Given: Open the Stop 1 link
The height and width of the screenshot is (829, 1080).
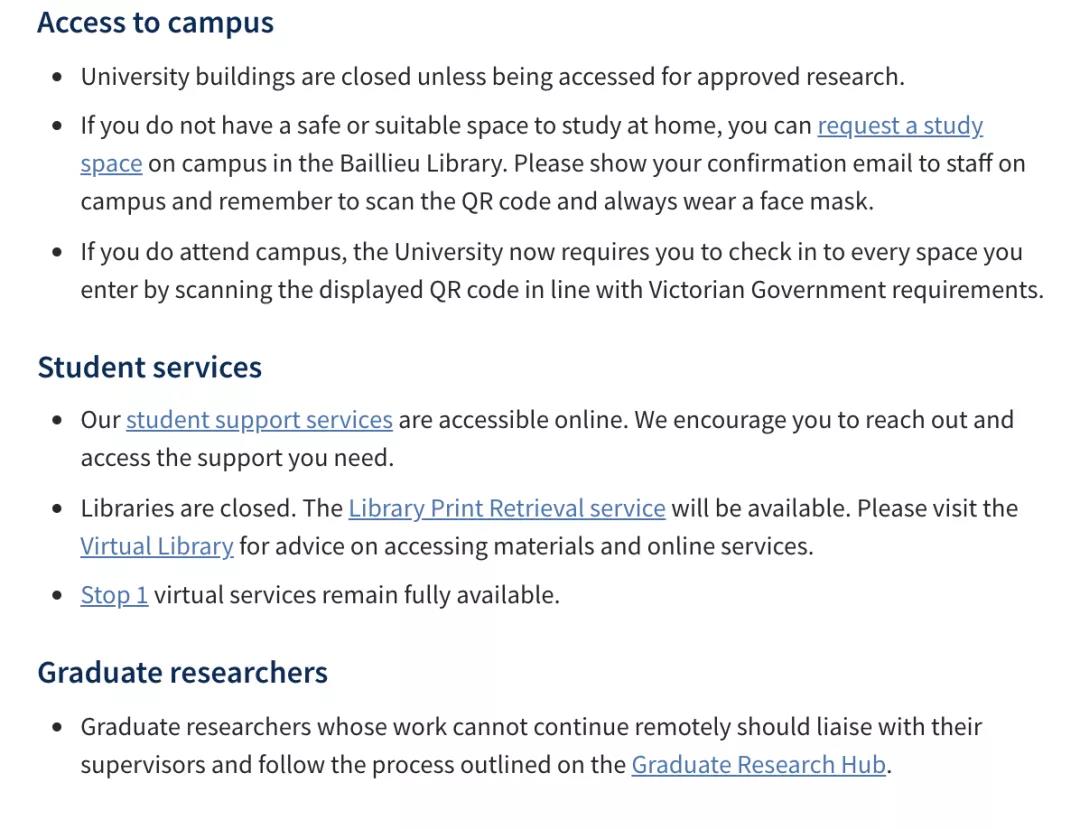Looking at the screenshot, I should (x=114, y=595).
